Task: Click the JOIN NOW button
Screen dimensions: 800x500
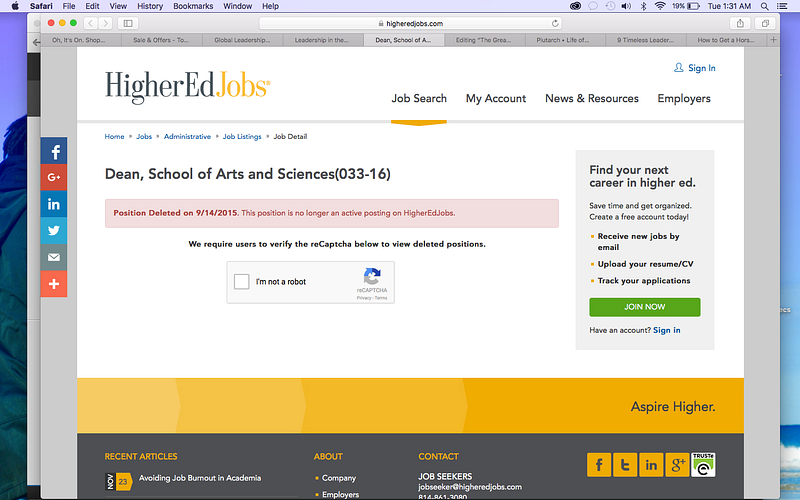Action: tap(644, 307)
